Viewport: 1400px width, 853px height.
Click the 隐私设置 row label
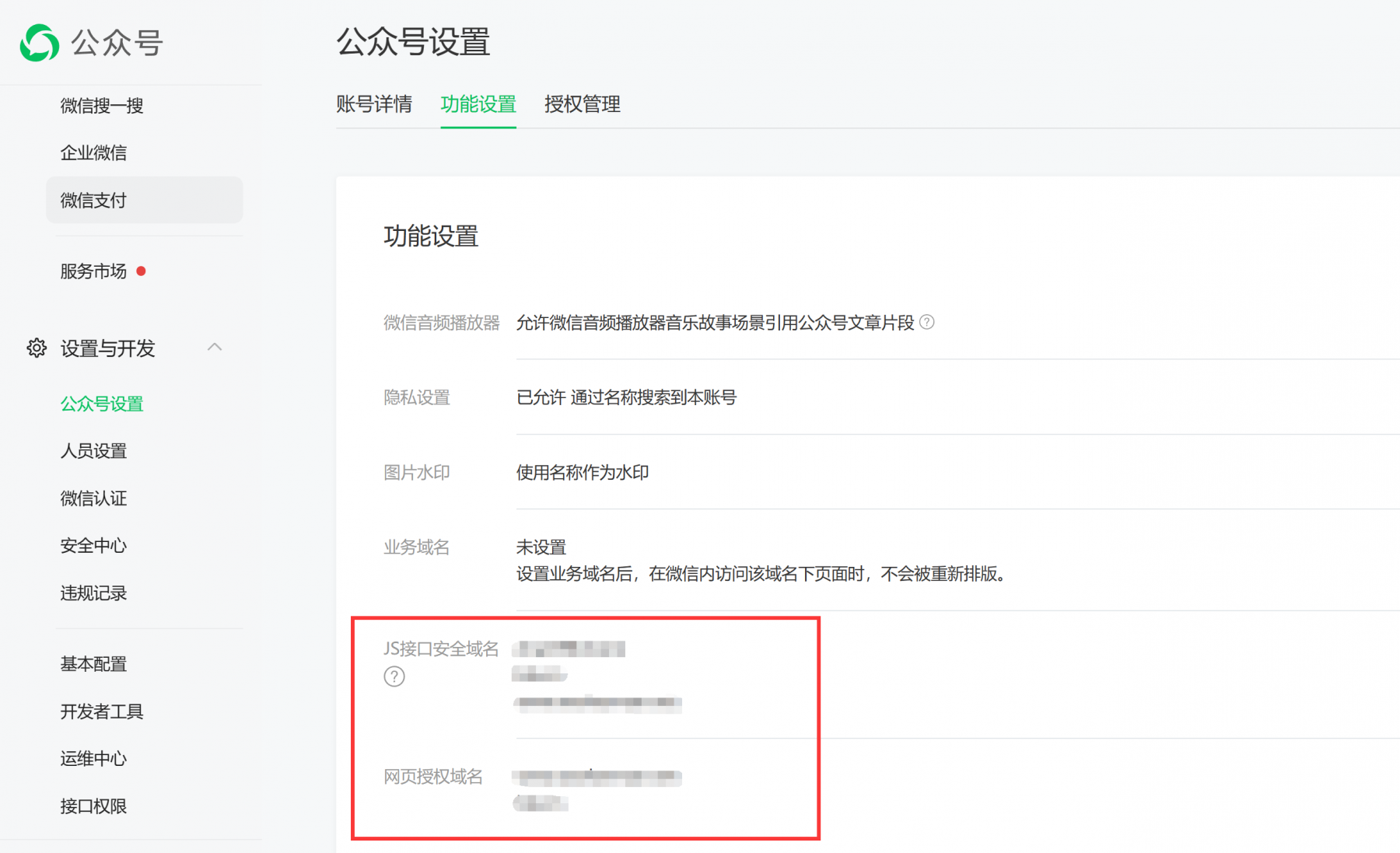tap(417, 397)
